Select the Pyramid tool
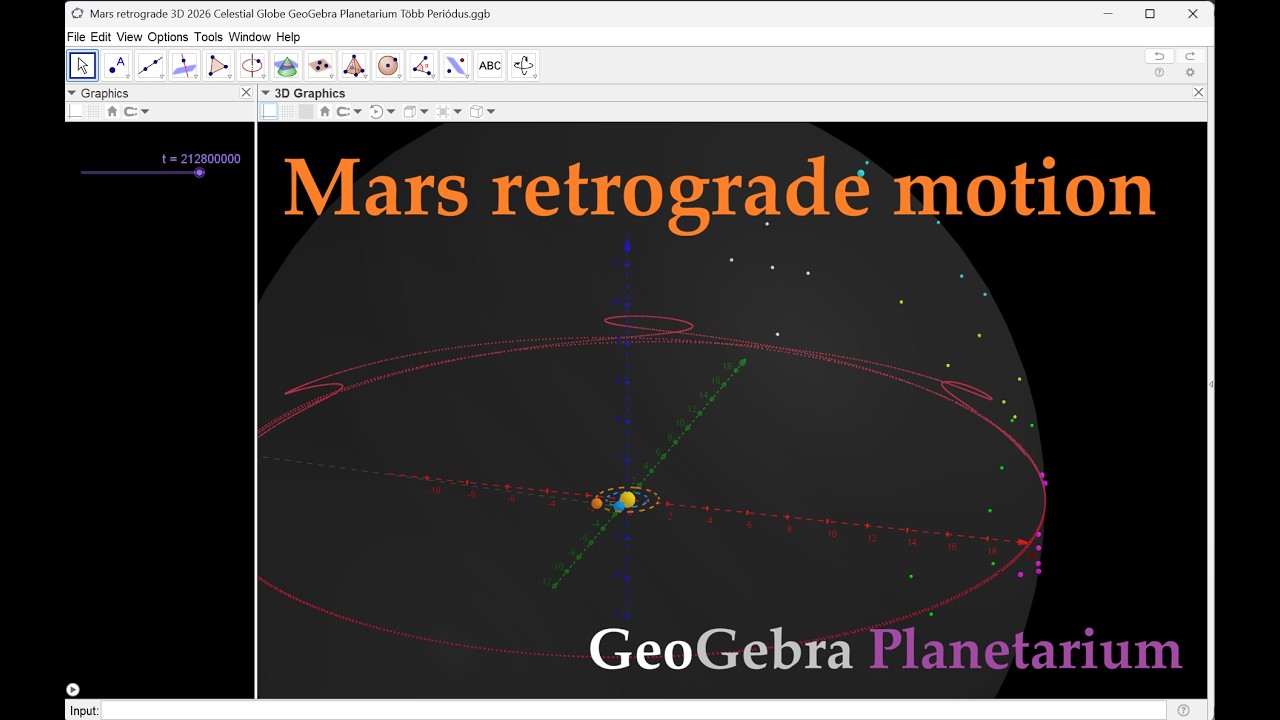Screen dimensions: 1280x720 354,66
